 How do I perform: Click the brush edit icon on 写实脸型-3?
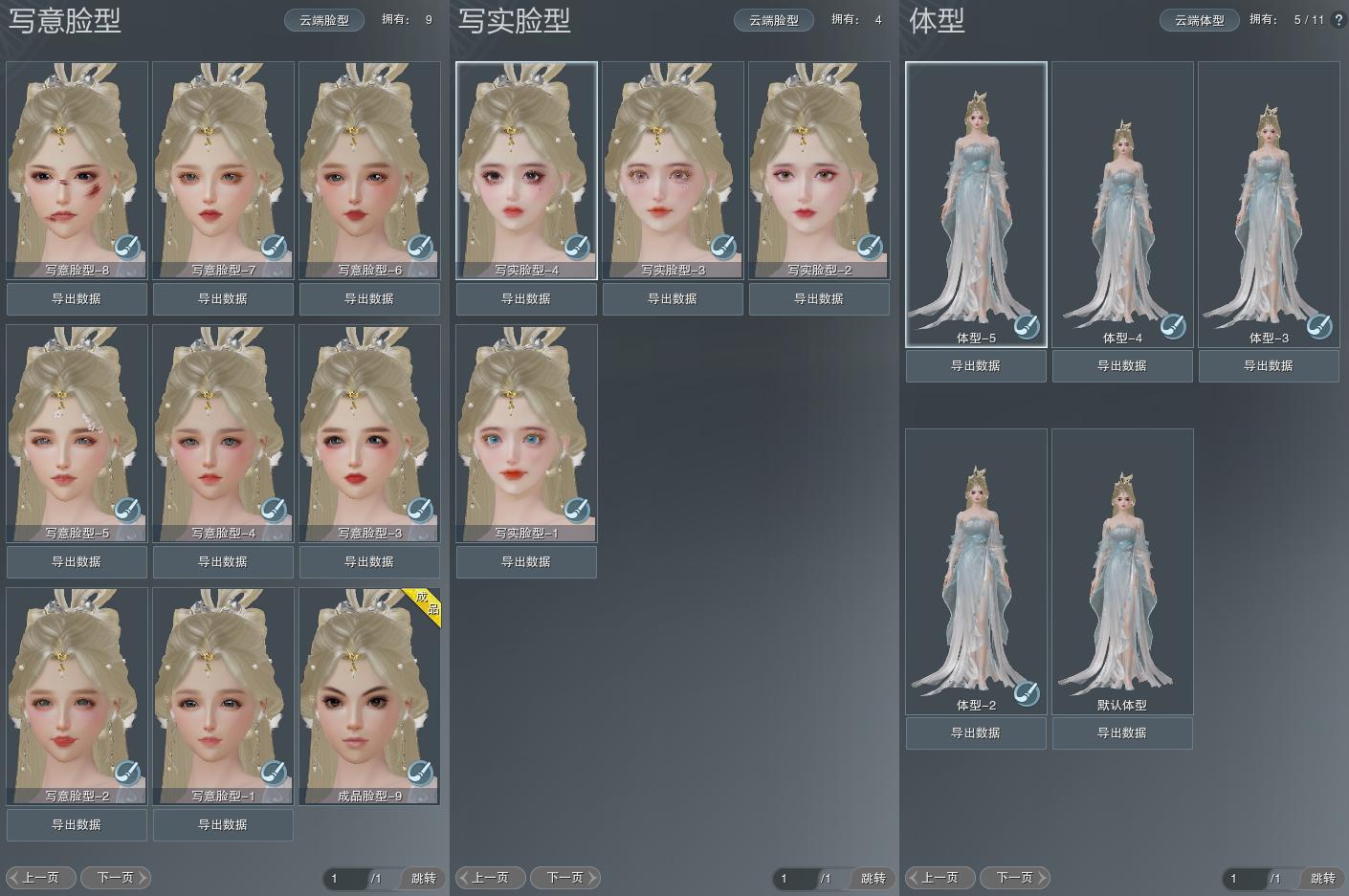pos(723,248)
